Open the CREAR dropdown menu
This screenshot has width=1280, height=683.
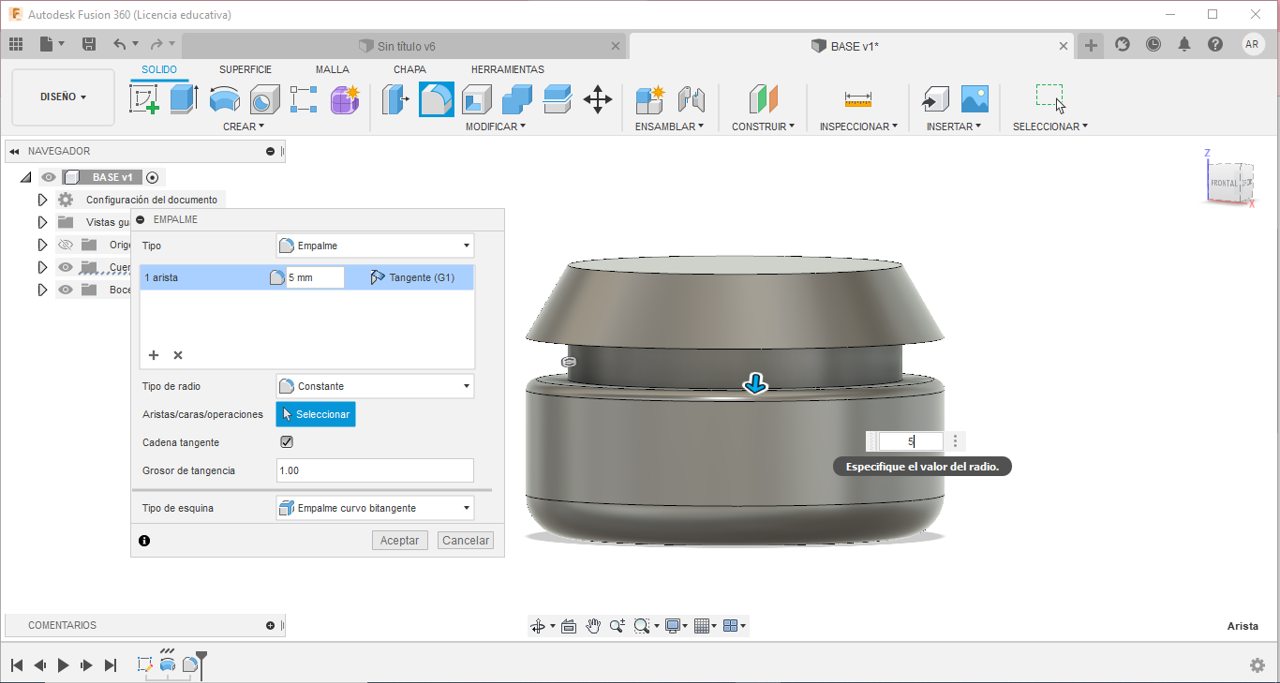coord(244,127)
